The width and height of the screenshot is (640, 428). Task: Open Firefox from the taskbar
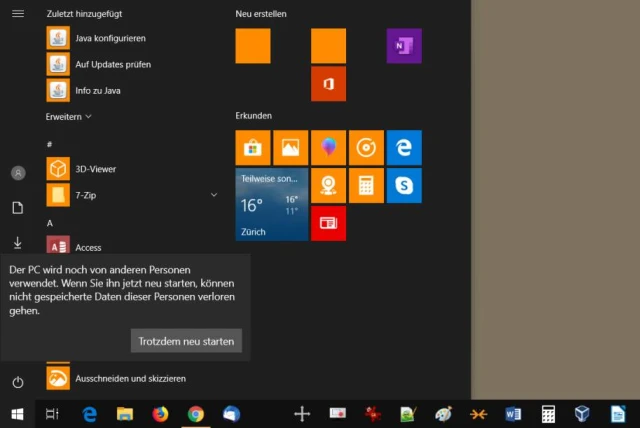160,413
